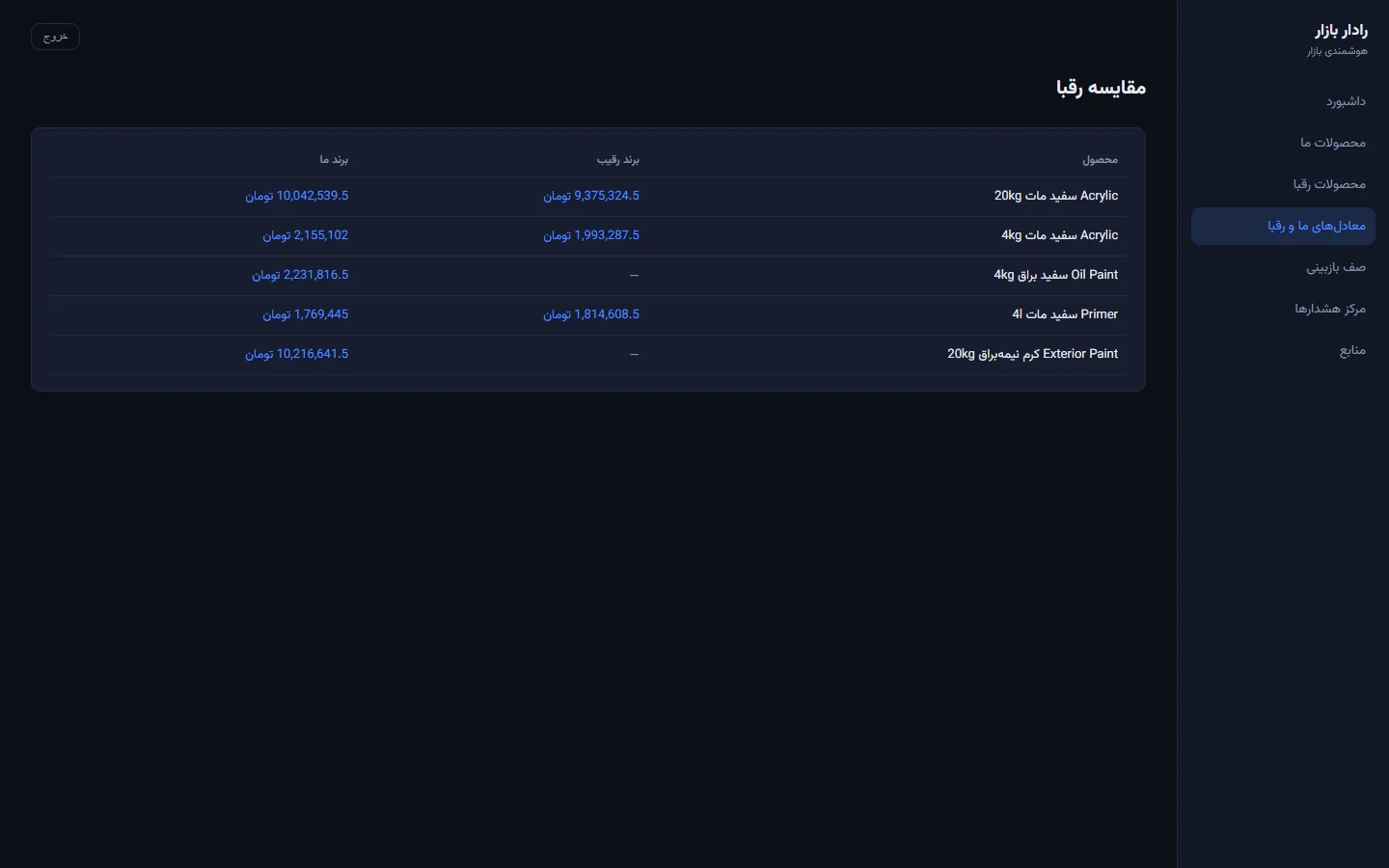Click the برند ما column header
The height and width of the screenshot is (868, 1389).
click(334, 159)
